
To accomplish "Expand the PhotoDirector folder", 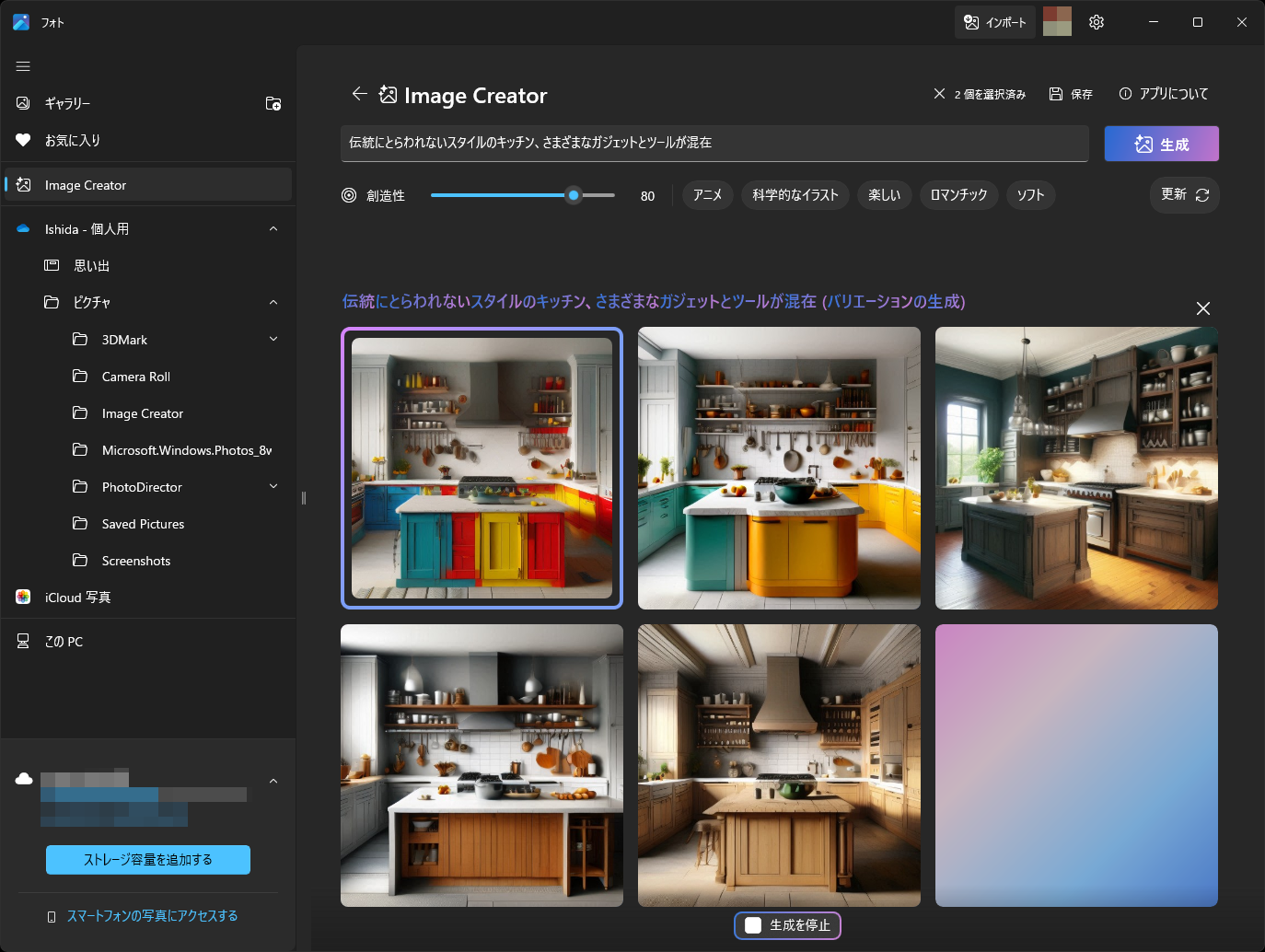I will click(x=273, y=487).
